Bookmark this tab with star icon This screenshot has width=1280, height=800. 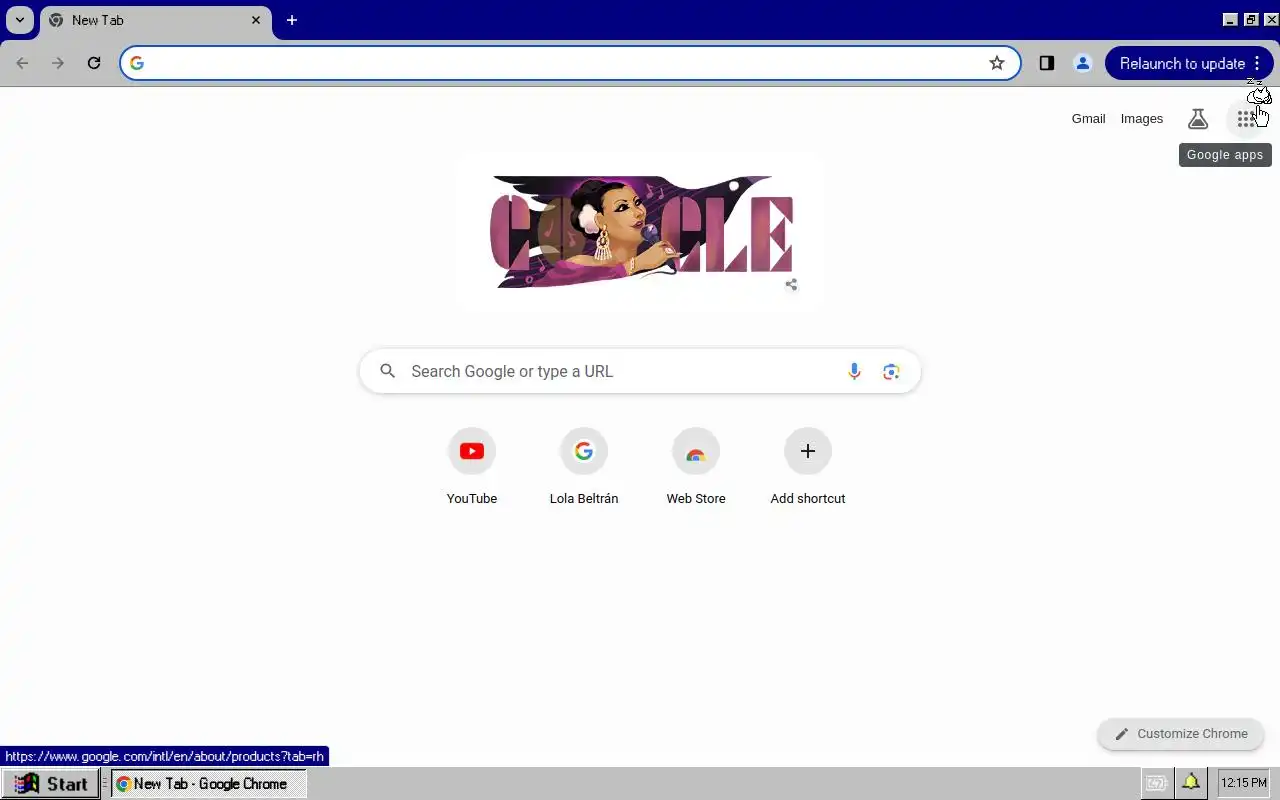coord(997,63)
